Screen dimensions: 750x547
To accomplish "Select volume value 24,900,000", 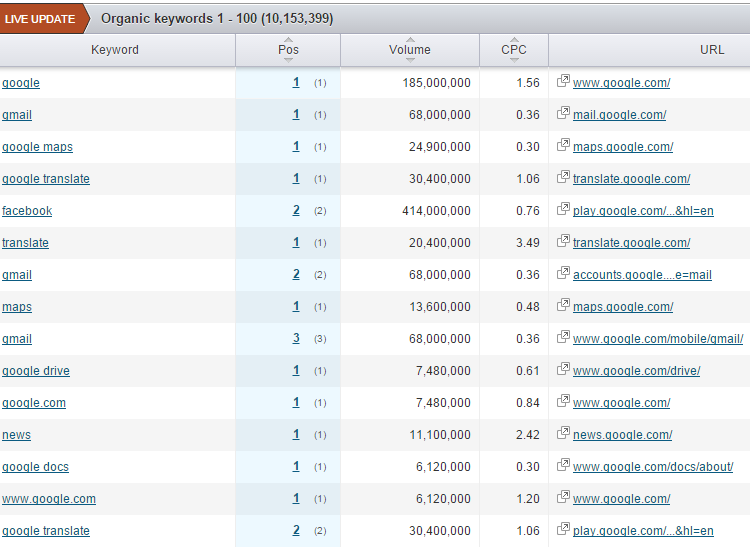I will pyautogui.click(x=440, y=147).
